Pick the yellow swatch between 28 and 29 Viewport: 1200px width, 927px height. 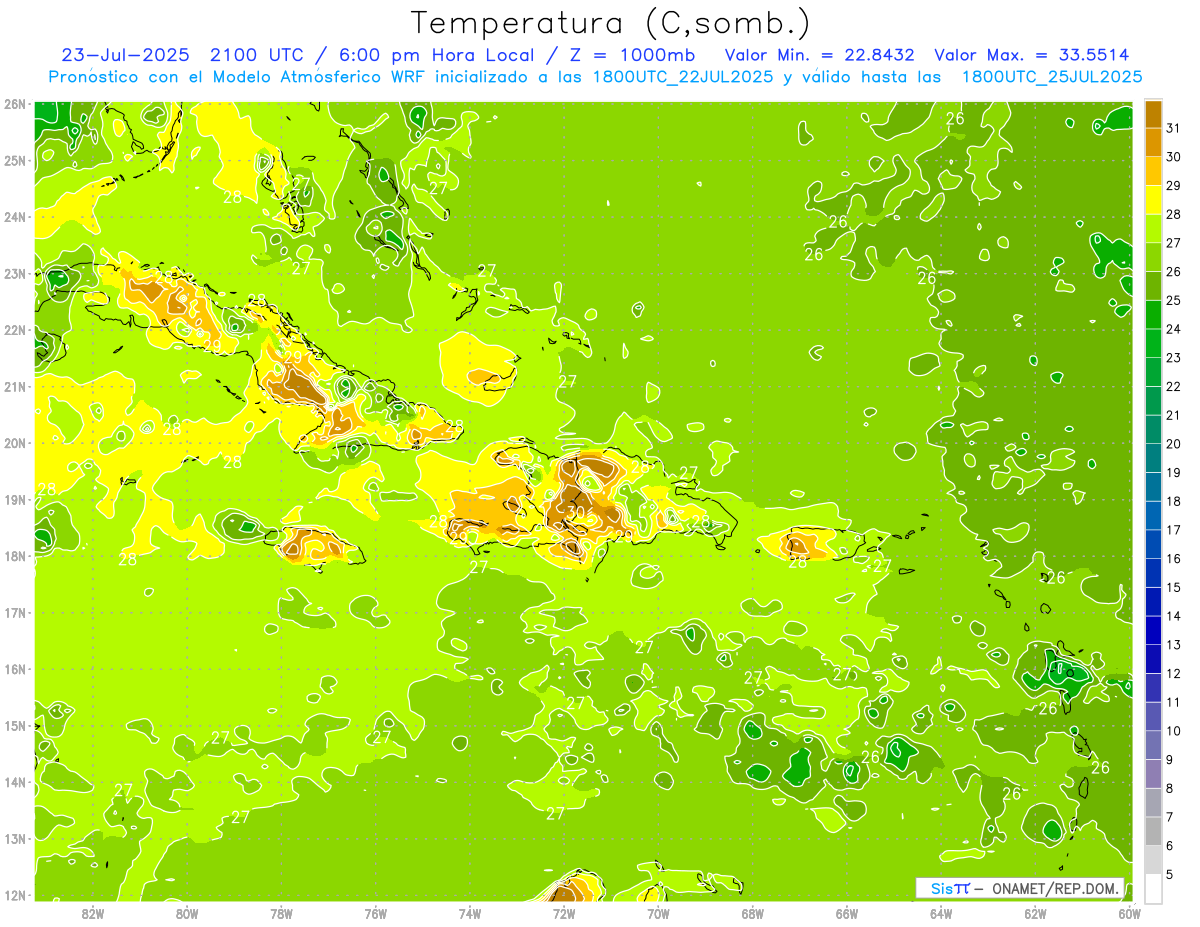click(x=1154, y=201)
